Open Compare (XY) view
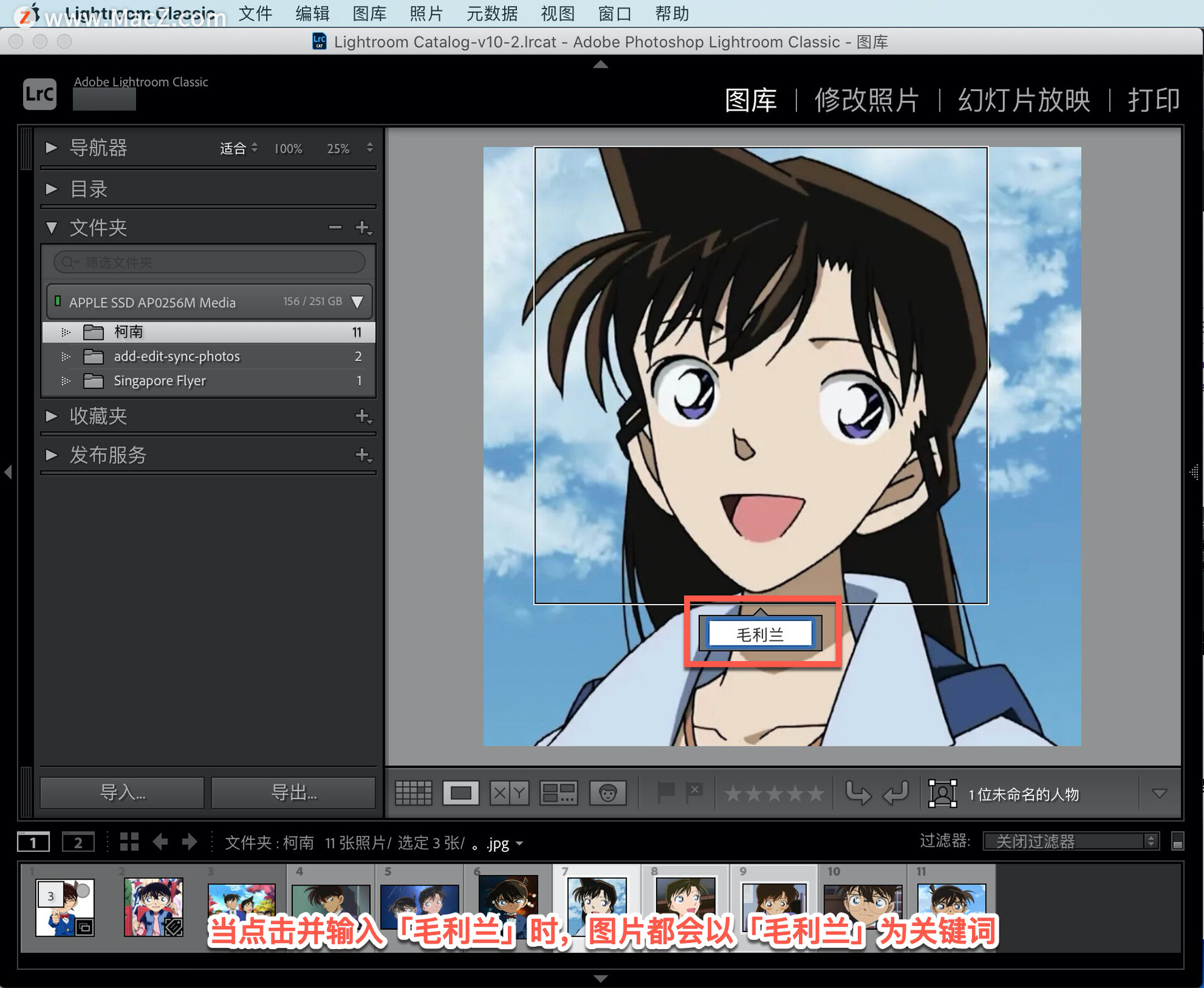This screenshot has width=1204, height=988. [509, 794]
